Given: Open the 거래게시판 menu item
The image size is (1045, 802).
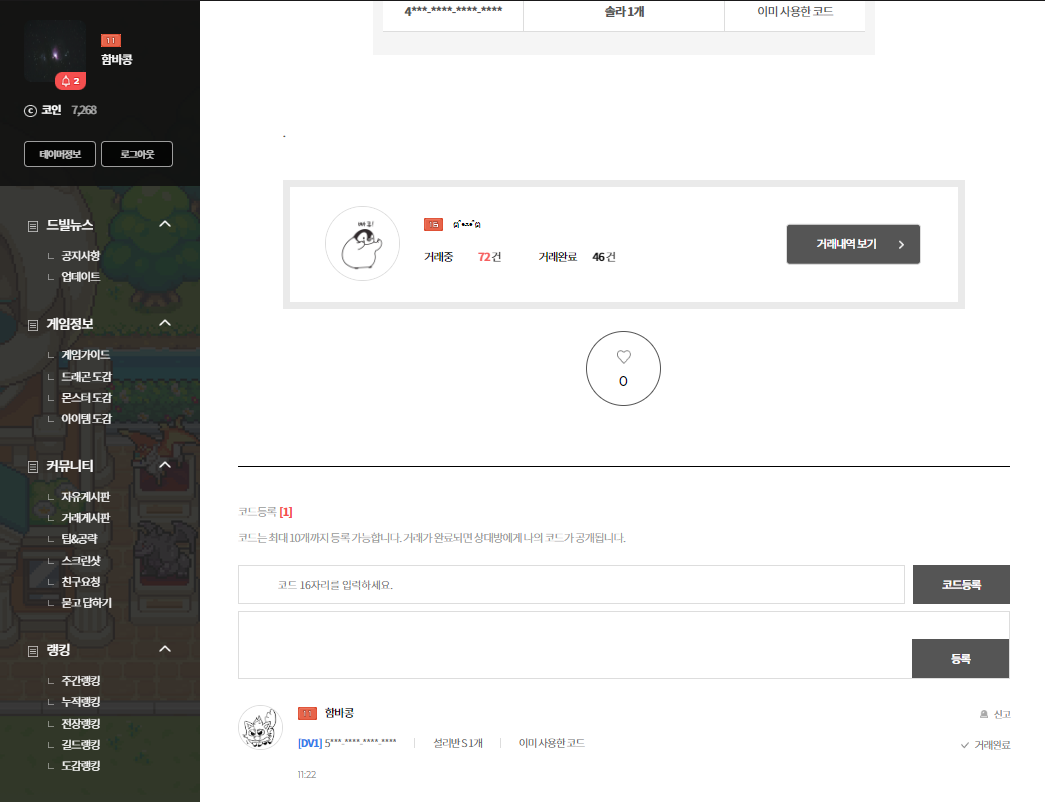Looking at the screenshot, I should point(85,518).
